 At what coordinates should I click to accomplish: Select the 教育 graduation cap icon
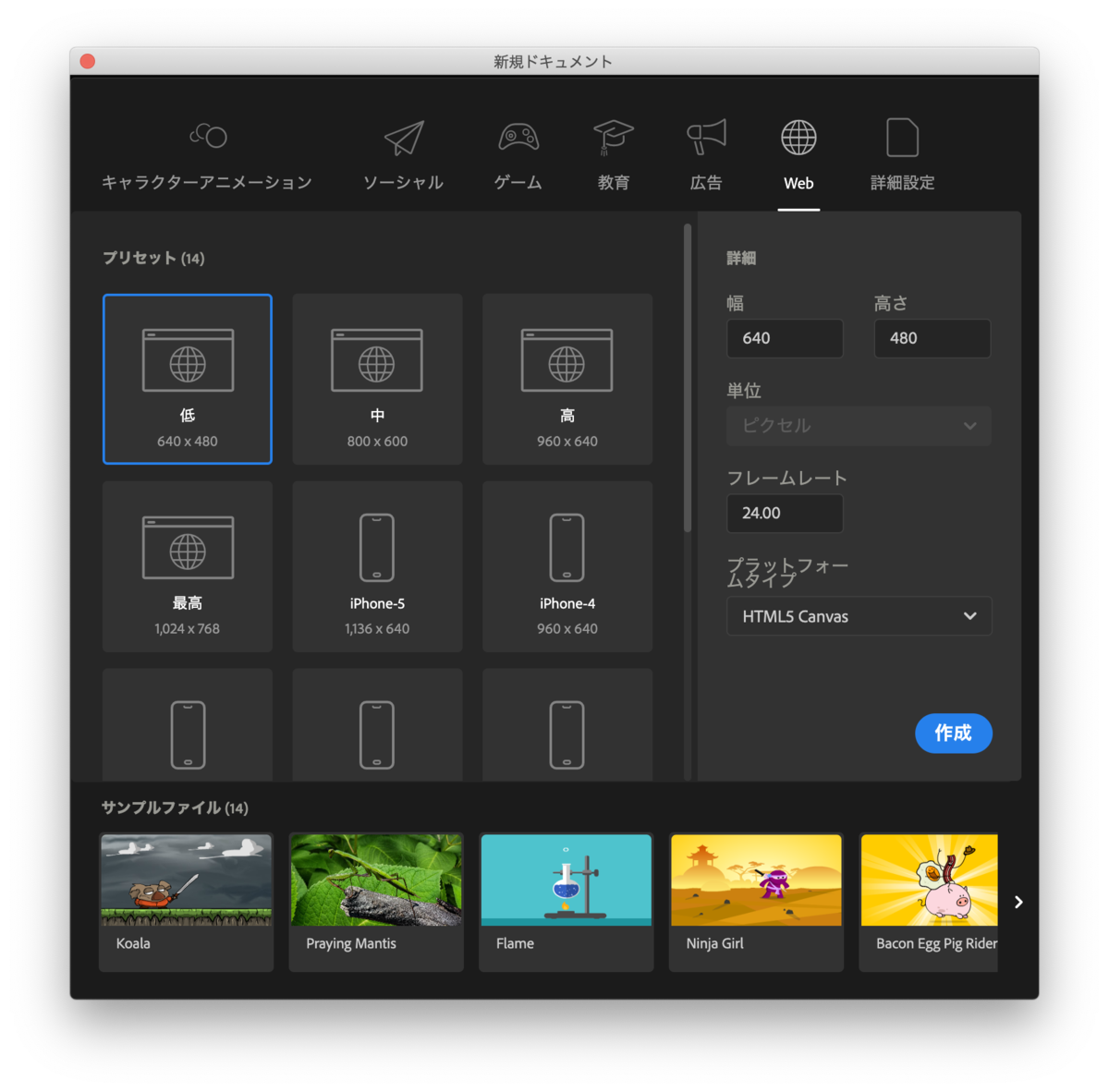pos(613,137)
